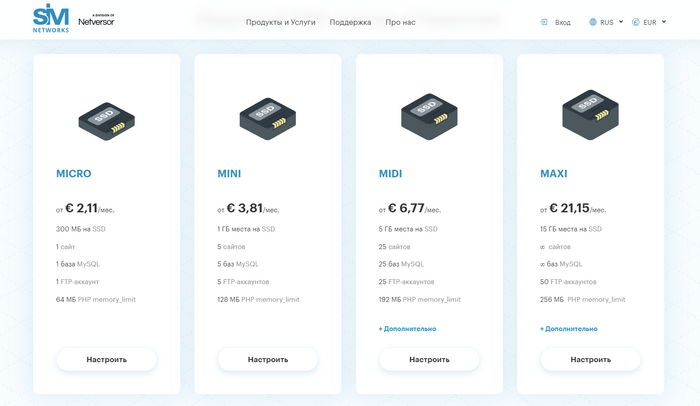Click the MICRO plan SSD icon
Screen dimensions: 700x406
pos(106,115)
